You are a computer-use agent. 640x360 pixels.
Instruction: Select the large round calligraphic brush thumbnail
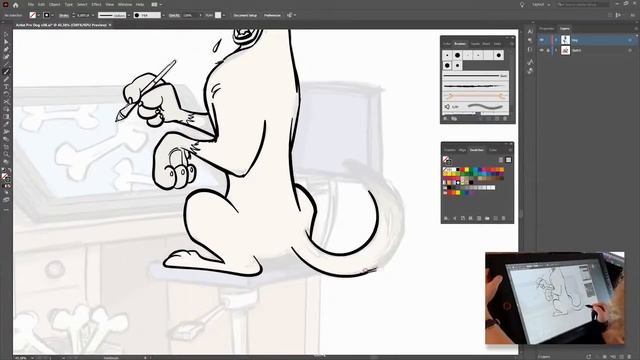(x=458, y=55)
